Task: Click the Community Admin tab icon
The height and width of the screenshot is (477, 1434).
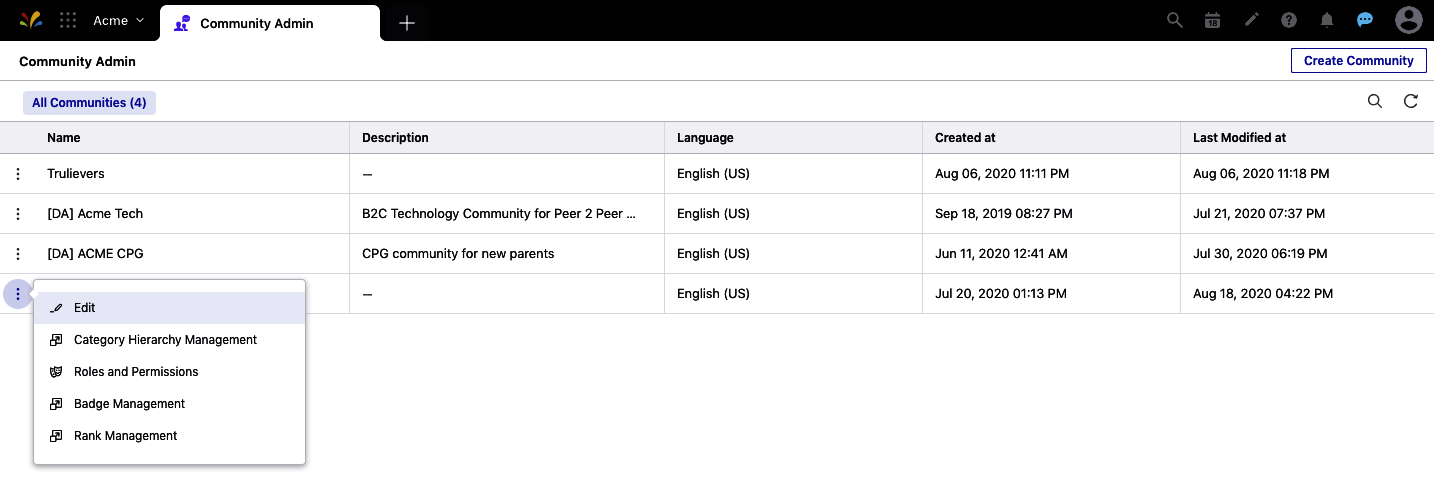Action: pyautogui.click(x=182, y=23)
